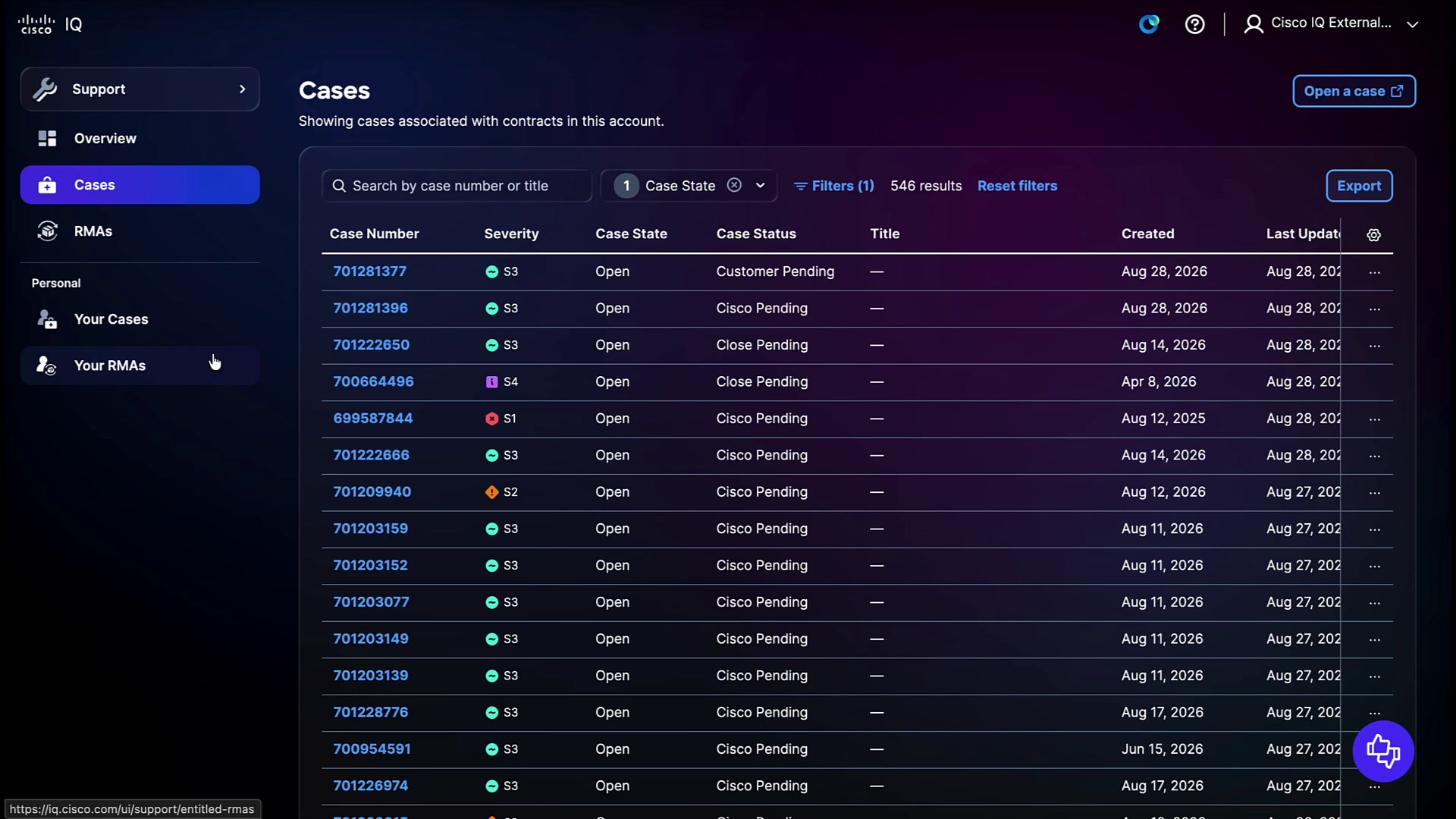Click the 546 results count
Viewport: 1456px width, 819px height.
point(925,186)
